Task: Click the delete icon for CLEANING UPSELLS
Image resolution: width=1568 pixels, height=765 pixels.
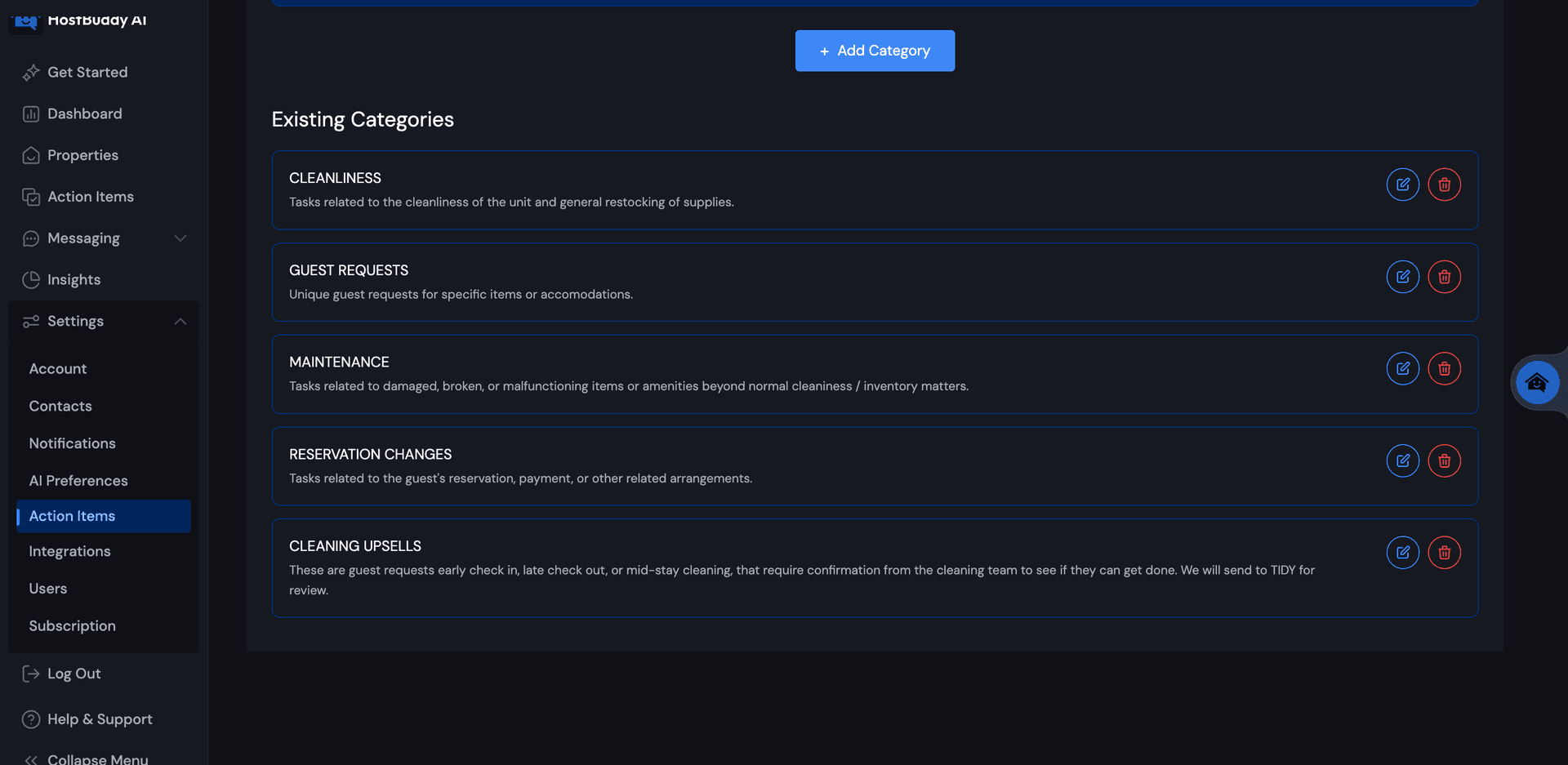Action: coord(1444,552)
